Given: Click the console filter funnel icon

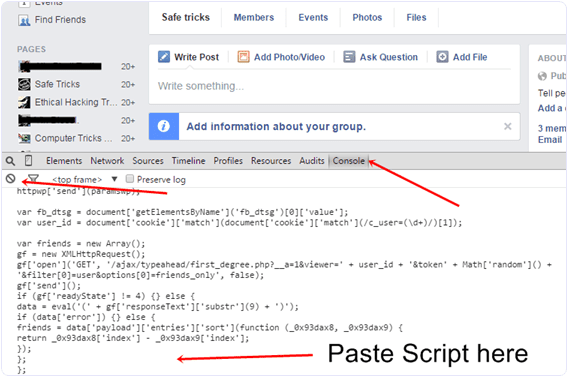Looking at the screenshot, I should click(x=33, y=179).
